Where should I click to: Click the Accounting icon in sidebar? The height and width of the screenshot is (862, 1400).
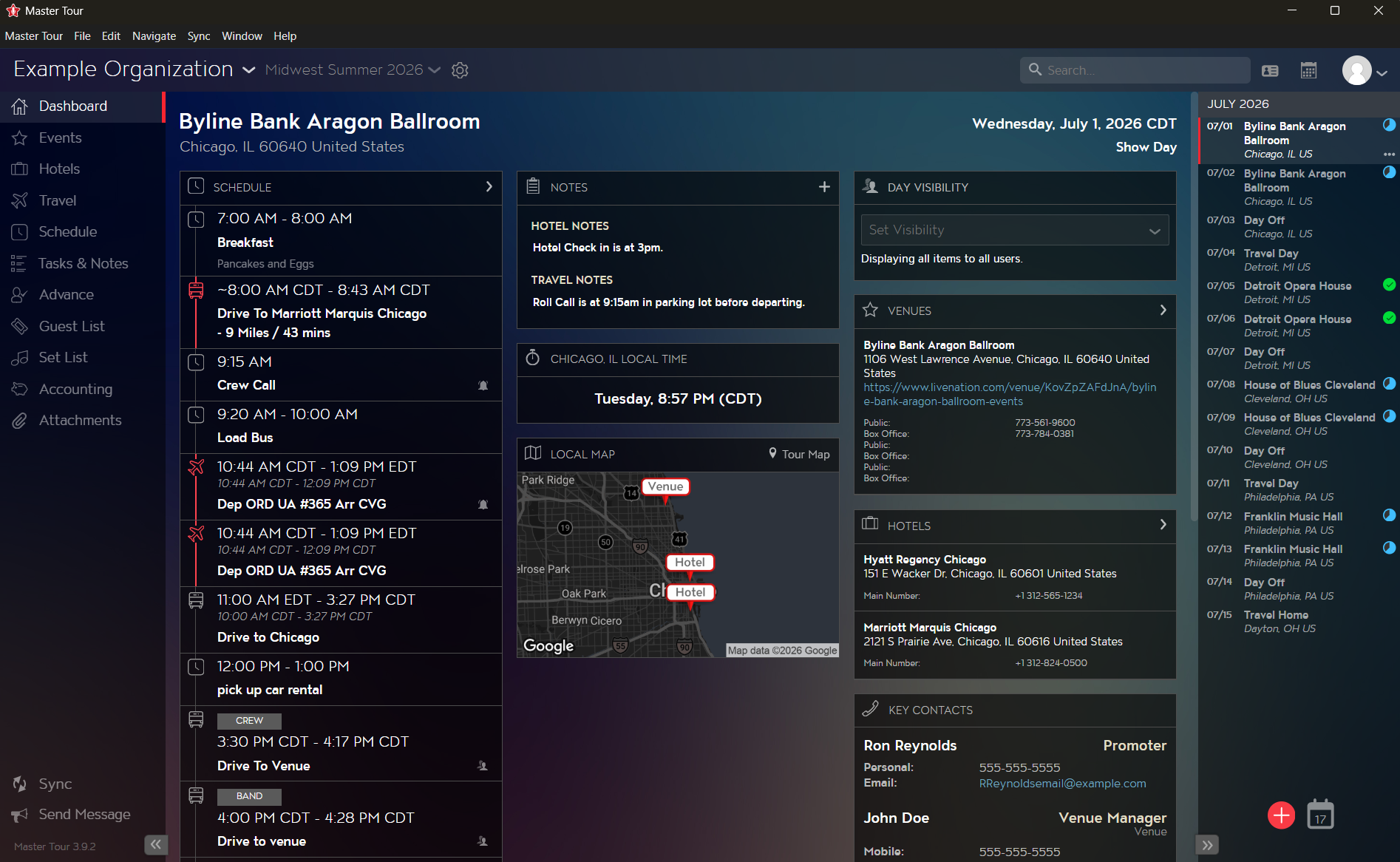point(20,389)
